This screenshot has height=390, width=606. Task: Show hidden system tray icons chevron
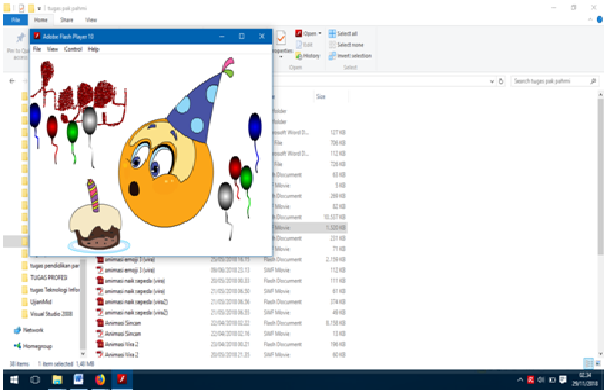520,380
